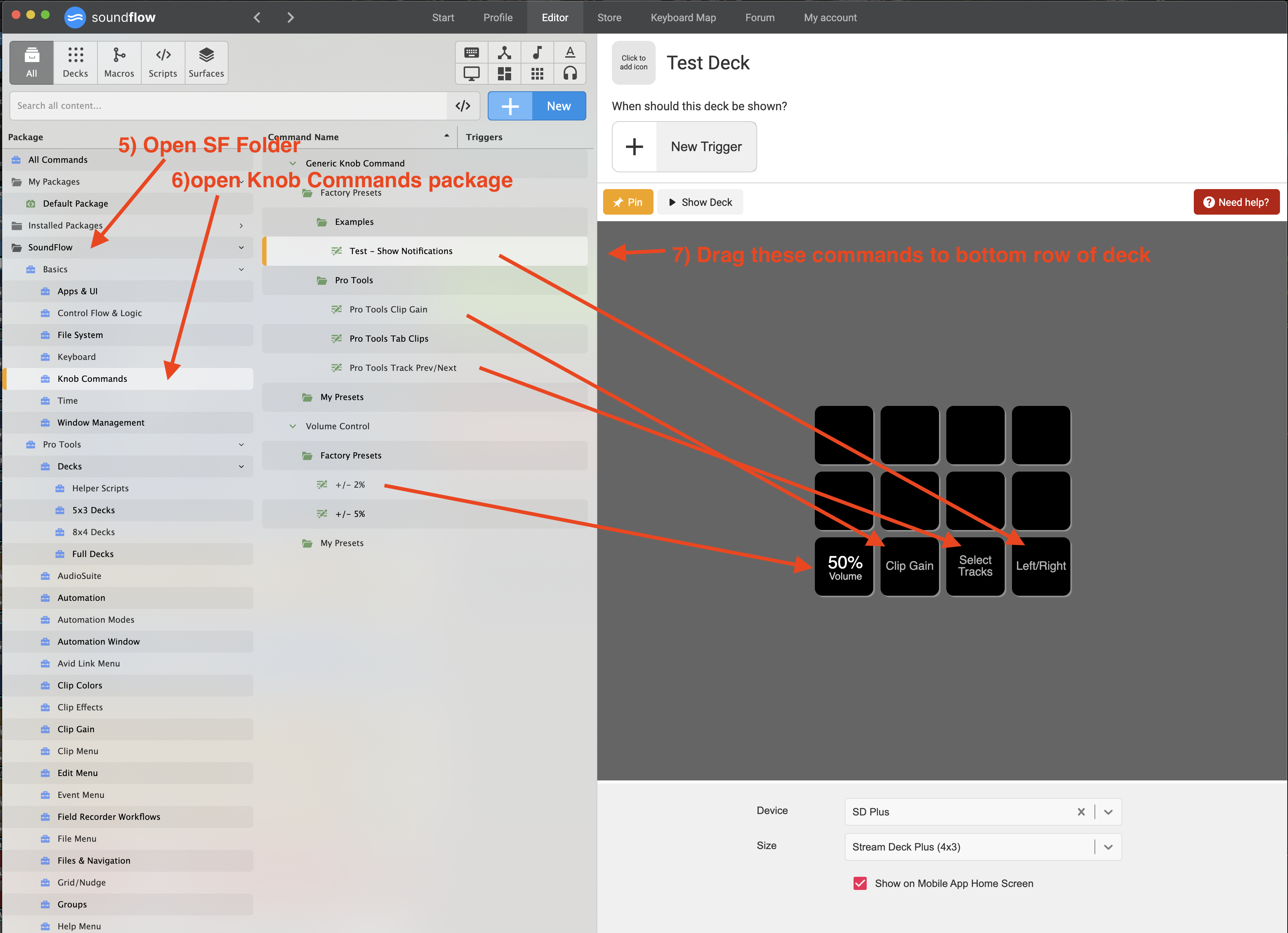The height and width of the screenshot is (933, 1288).
Task: Select the 50% Volume deck button
Action: (844, 567)
